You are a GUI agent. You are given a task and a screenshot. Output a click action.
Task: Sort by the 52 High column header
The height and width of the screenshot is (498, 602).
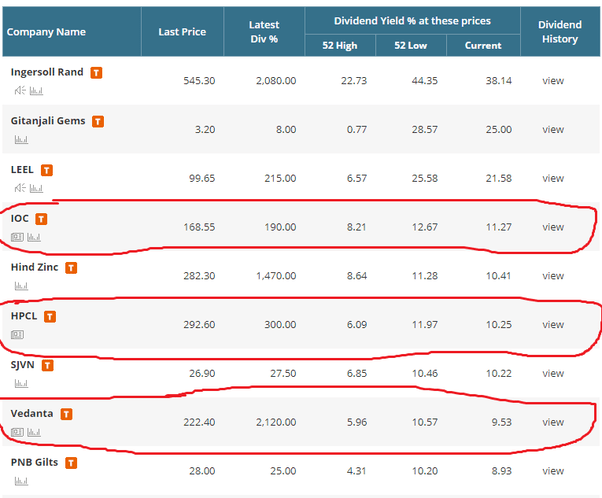coord(340,45)
